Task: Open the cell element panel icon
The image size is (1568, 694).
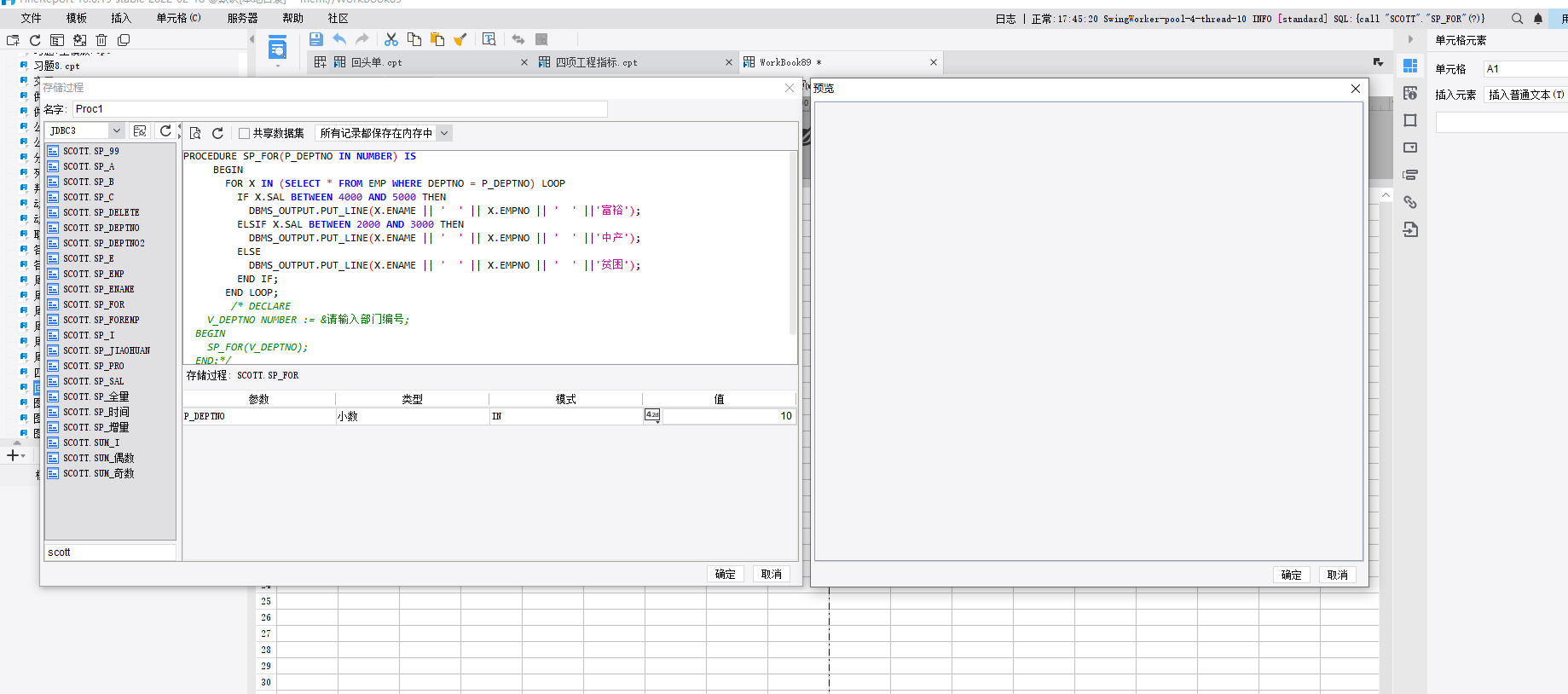Action: click(1410, 66)
